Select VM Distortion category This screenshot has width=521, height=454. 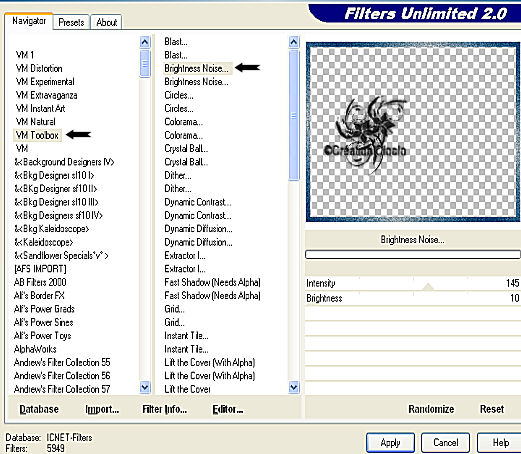39,68
